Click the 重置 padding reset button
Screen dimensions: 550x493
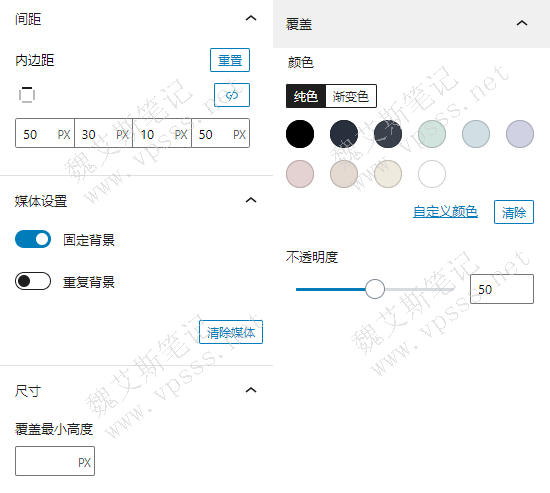[x=230, y=60]
